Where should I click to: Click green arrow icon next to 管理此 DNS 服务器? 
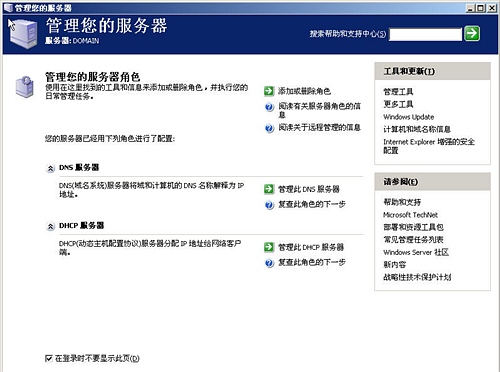[x=269, y=189]
